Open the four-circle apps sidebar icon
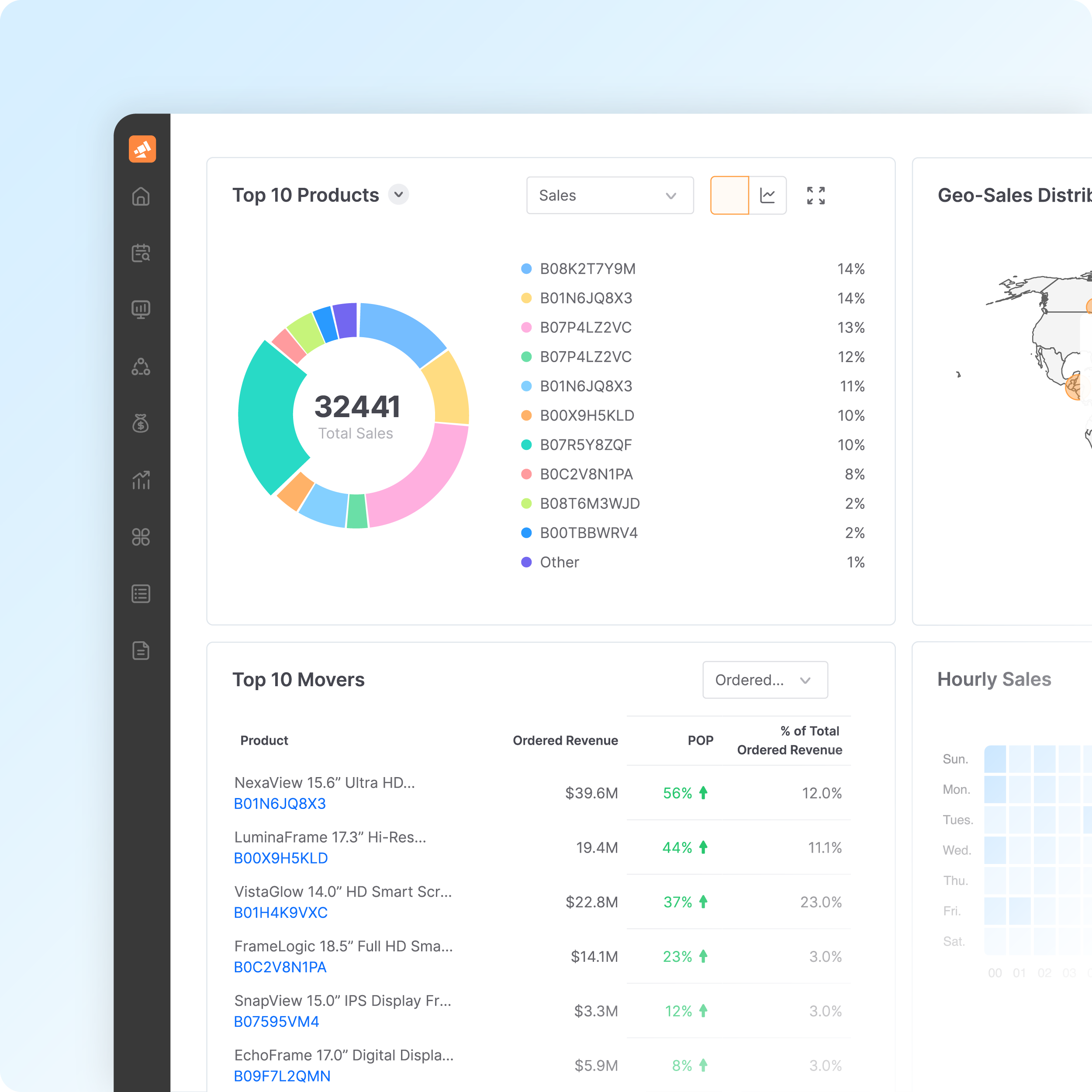This screenshot has height=1092, width=1092. click(141, 537)
